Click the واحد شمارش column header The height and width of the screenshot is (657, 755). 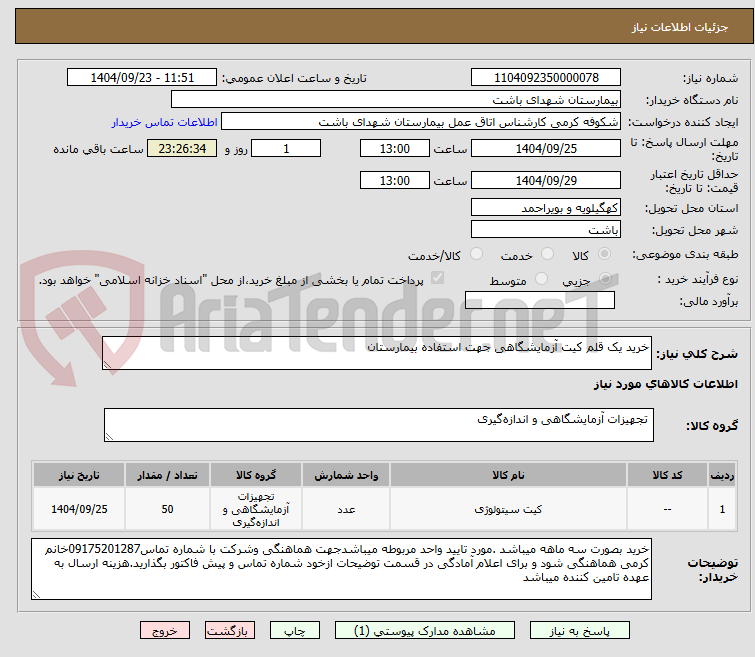(x=346, y=475)
